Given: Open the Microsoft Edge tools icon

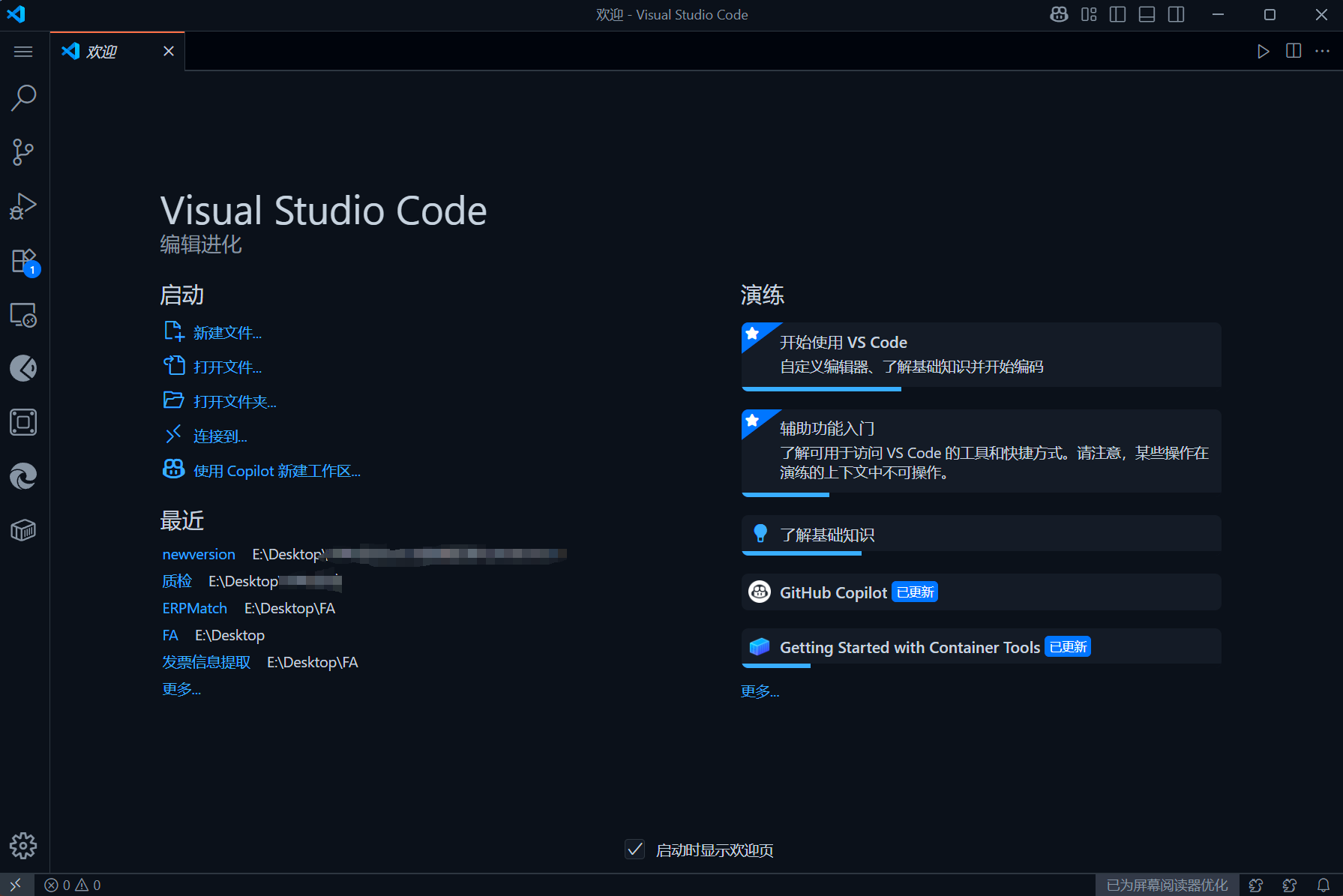Looking at the screenshot, I should [x=23, y=476].
